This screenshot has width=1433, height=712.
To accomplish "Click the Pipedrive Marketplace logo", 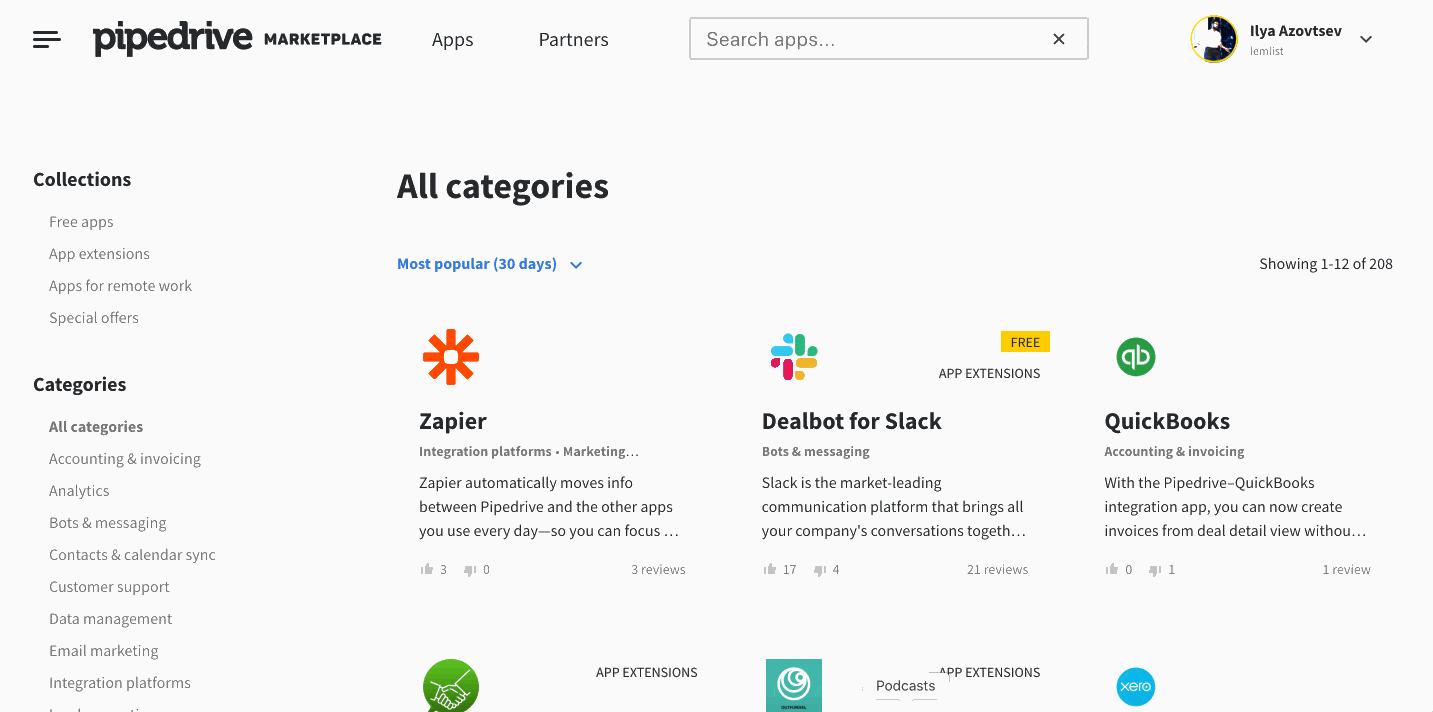I will 236,38.
